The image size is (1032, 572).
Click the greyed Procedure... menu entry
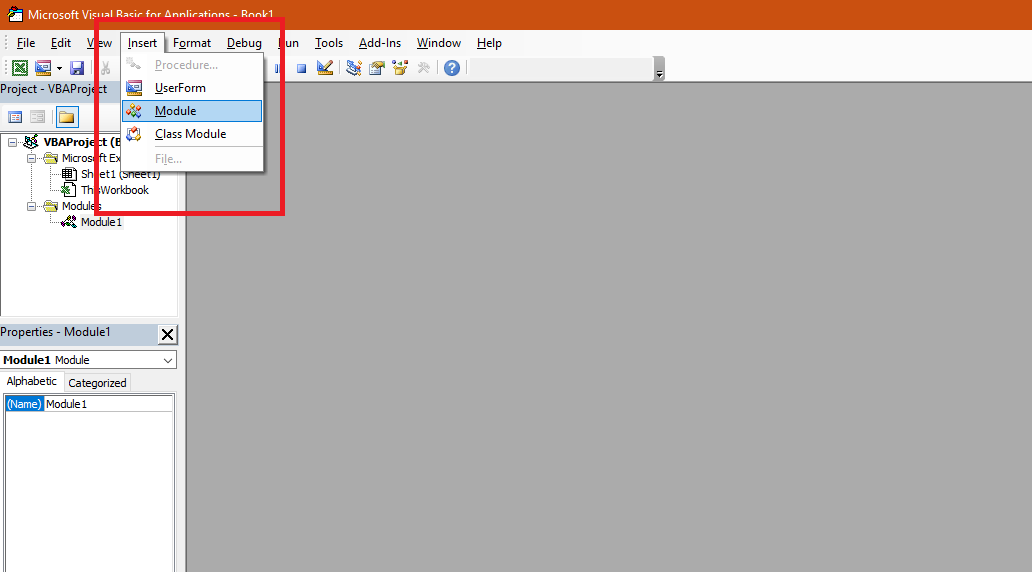(192, 65)
